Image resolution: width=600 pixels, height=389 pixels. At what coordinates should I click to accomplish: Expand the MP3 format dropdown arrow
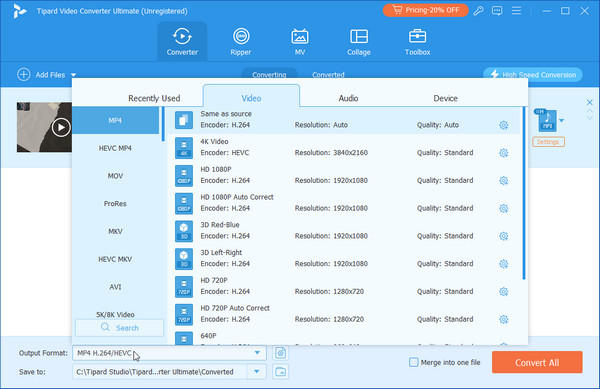coord(561,120)
